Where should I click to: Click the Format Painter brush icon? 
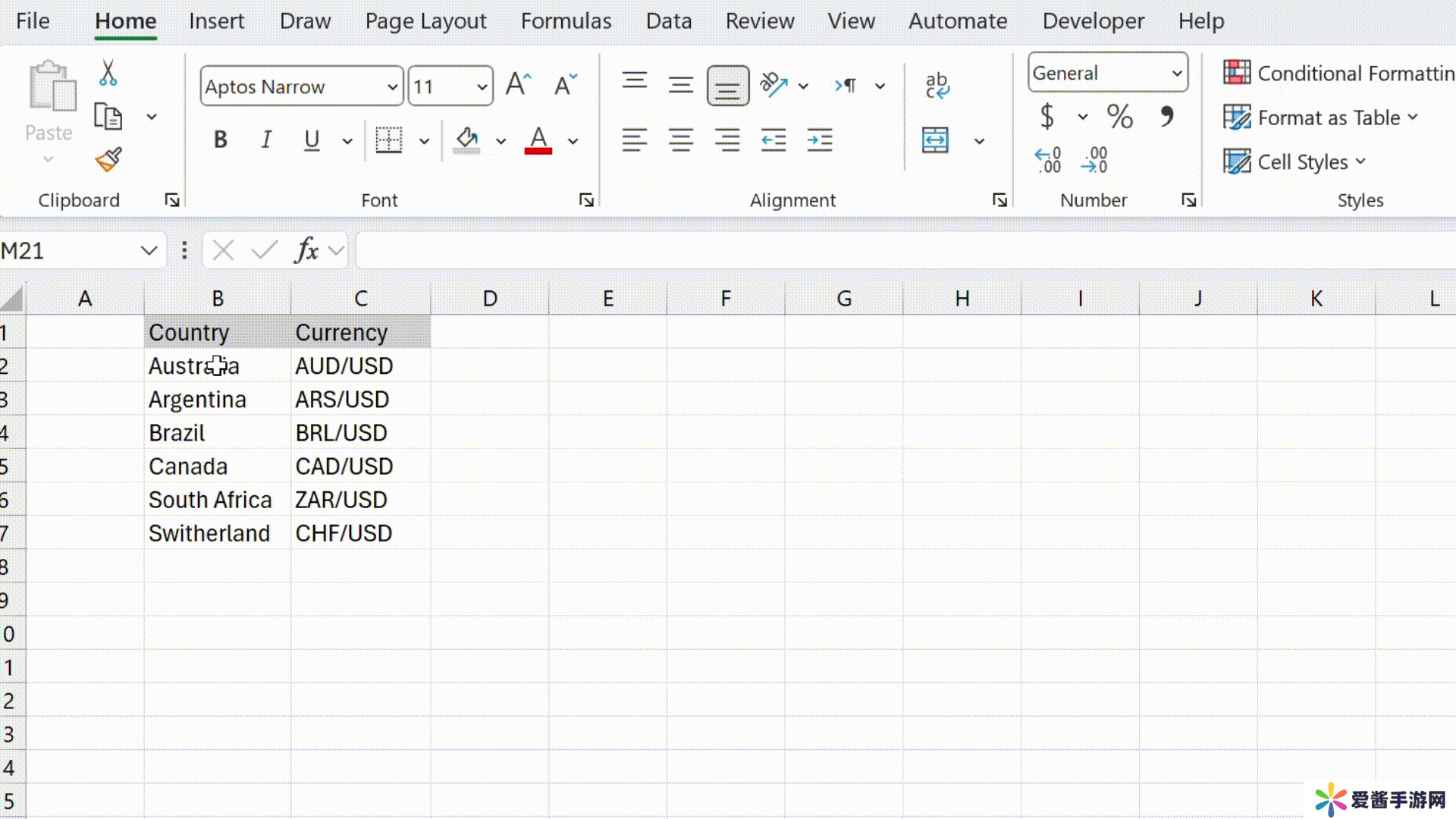click(108, 160)
